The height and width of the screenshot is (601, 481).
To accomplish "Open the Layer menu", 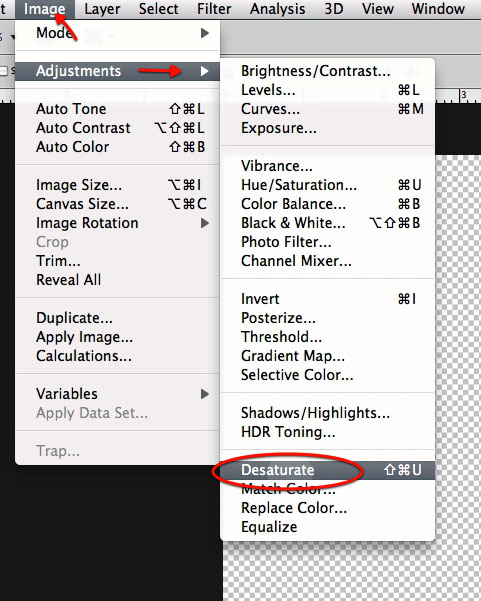I will pos(102,9).
